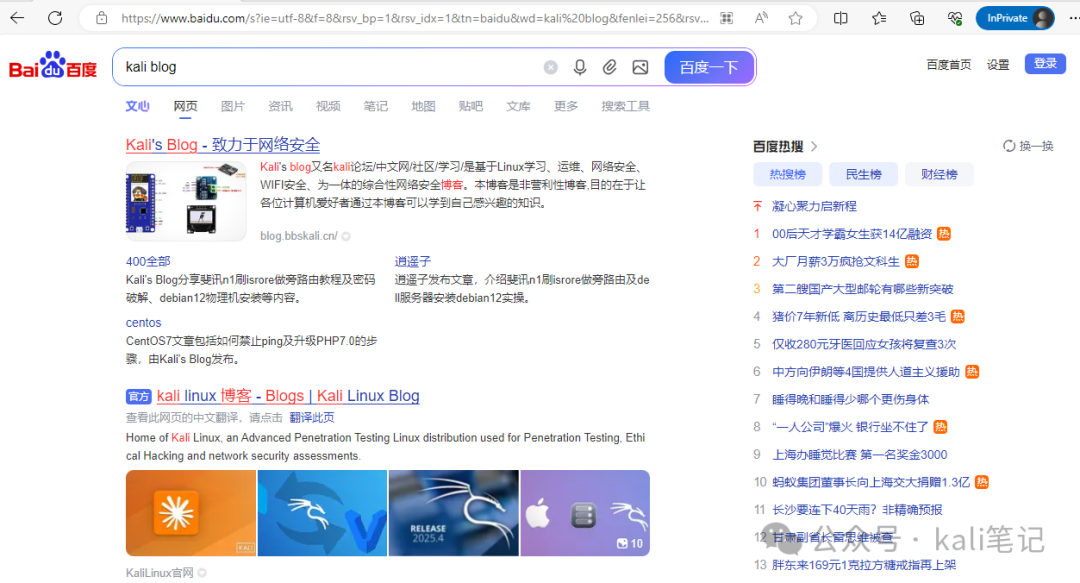Open the RELEASE 2025.4 thumbnail image
This screenshot has height=583, width=1080.
coord(454,513)
